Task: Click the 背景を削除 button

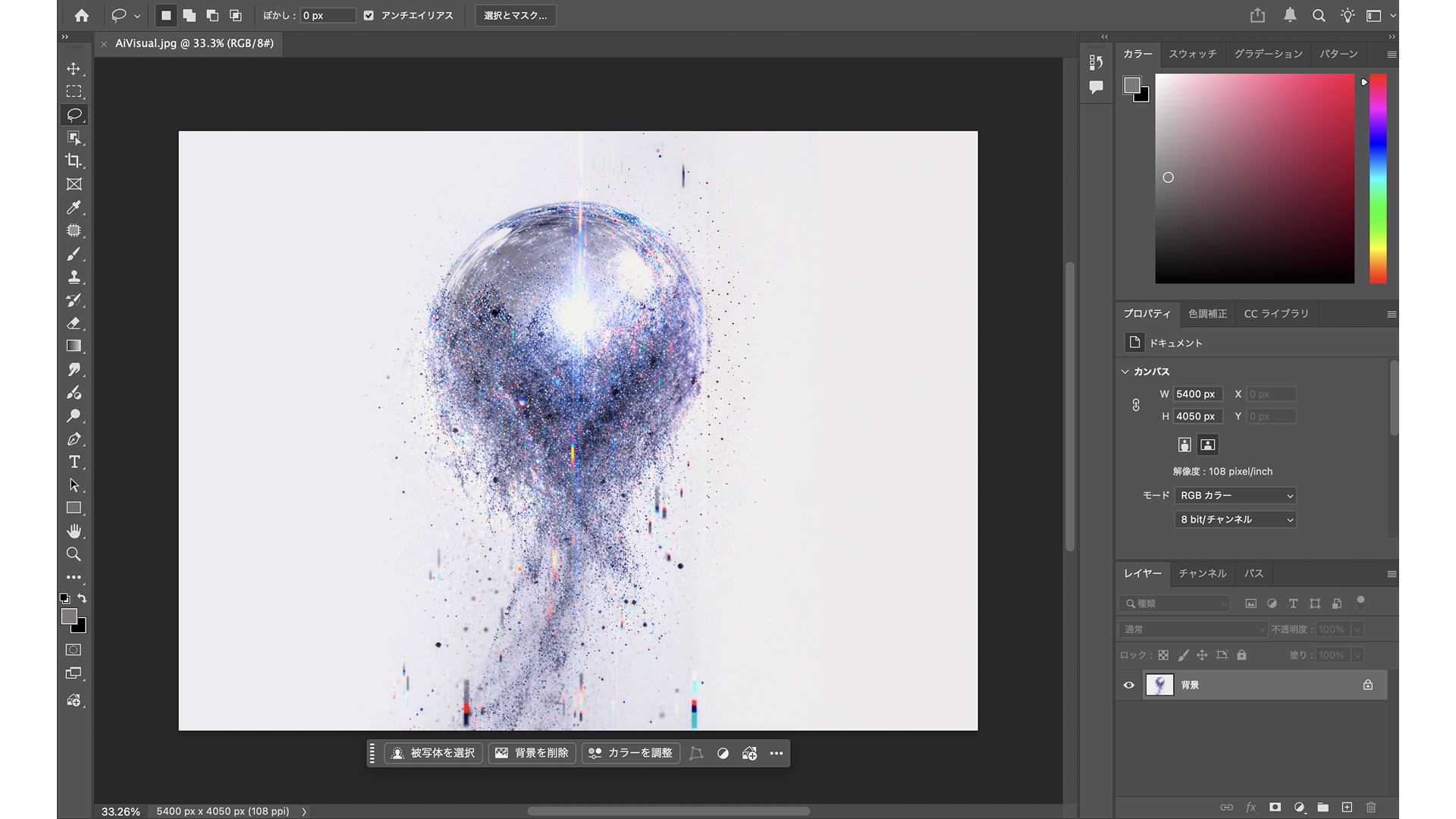Action: 533,753
